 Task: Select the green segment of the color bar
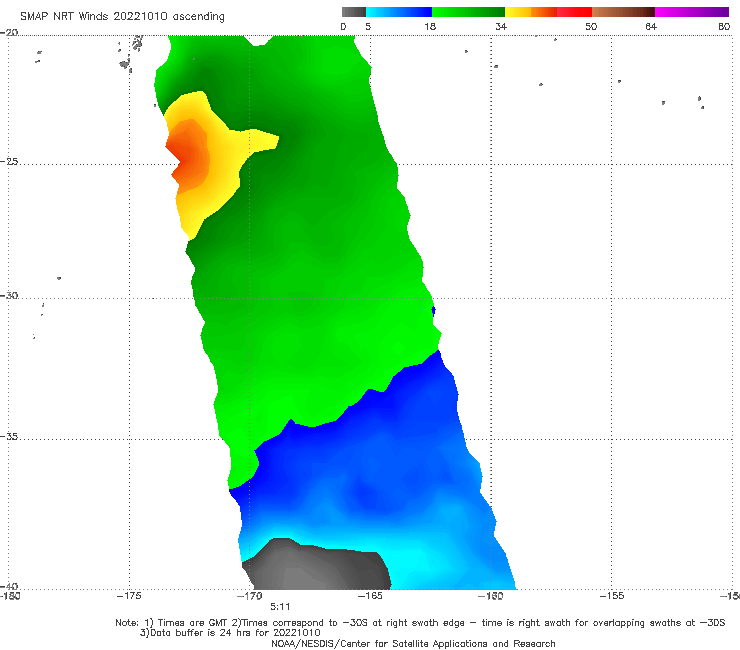click(468, 12)
